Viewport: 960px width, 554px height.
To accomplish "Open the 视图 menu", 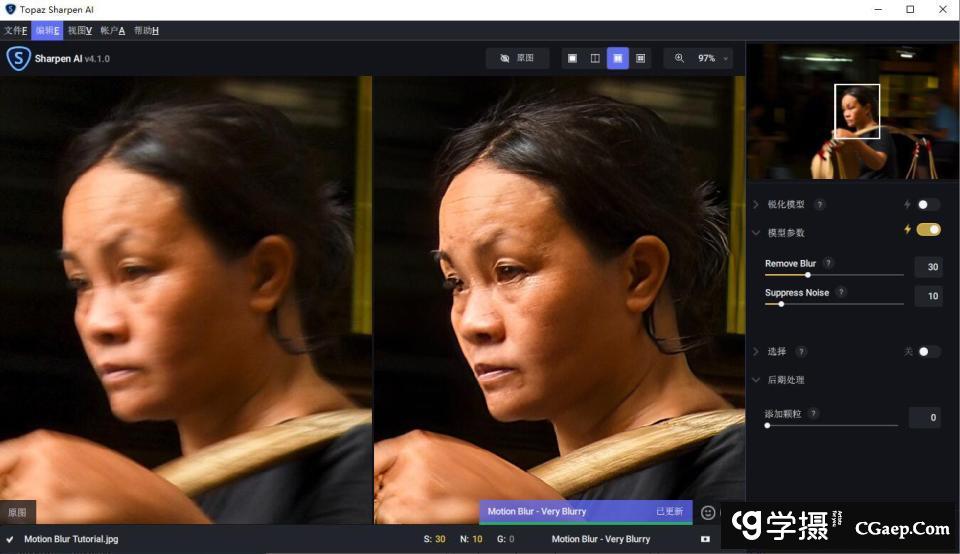I will click(80, 31).
